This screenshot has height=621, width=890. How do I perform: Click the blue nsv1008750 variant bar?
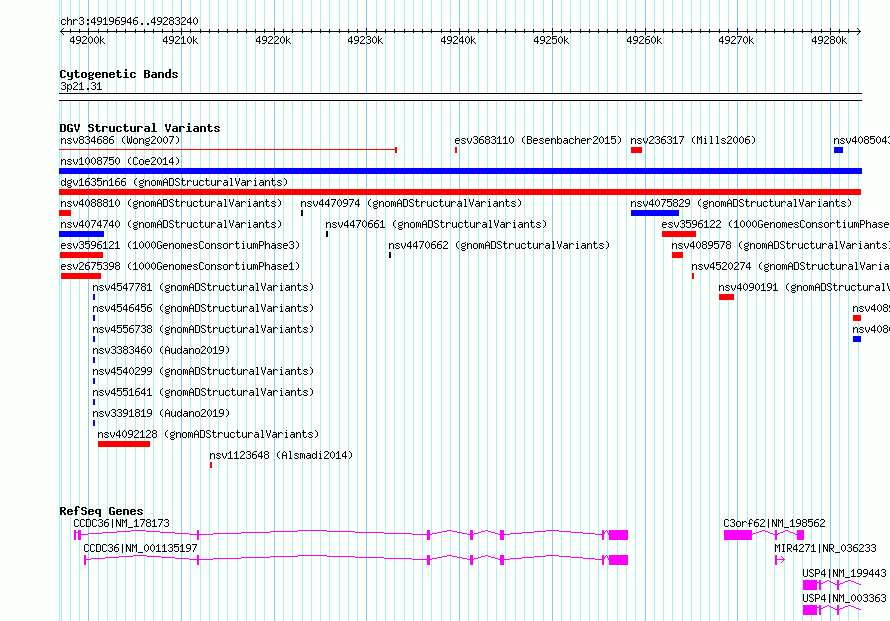(460, 171)
